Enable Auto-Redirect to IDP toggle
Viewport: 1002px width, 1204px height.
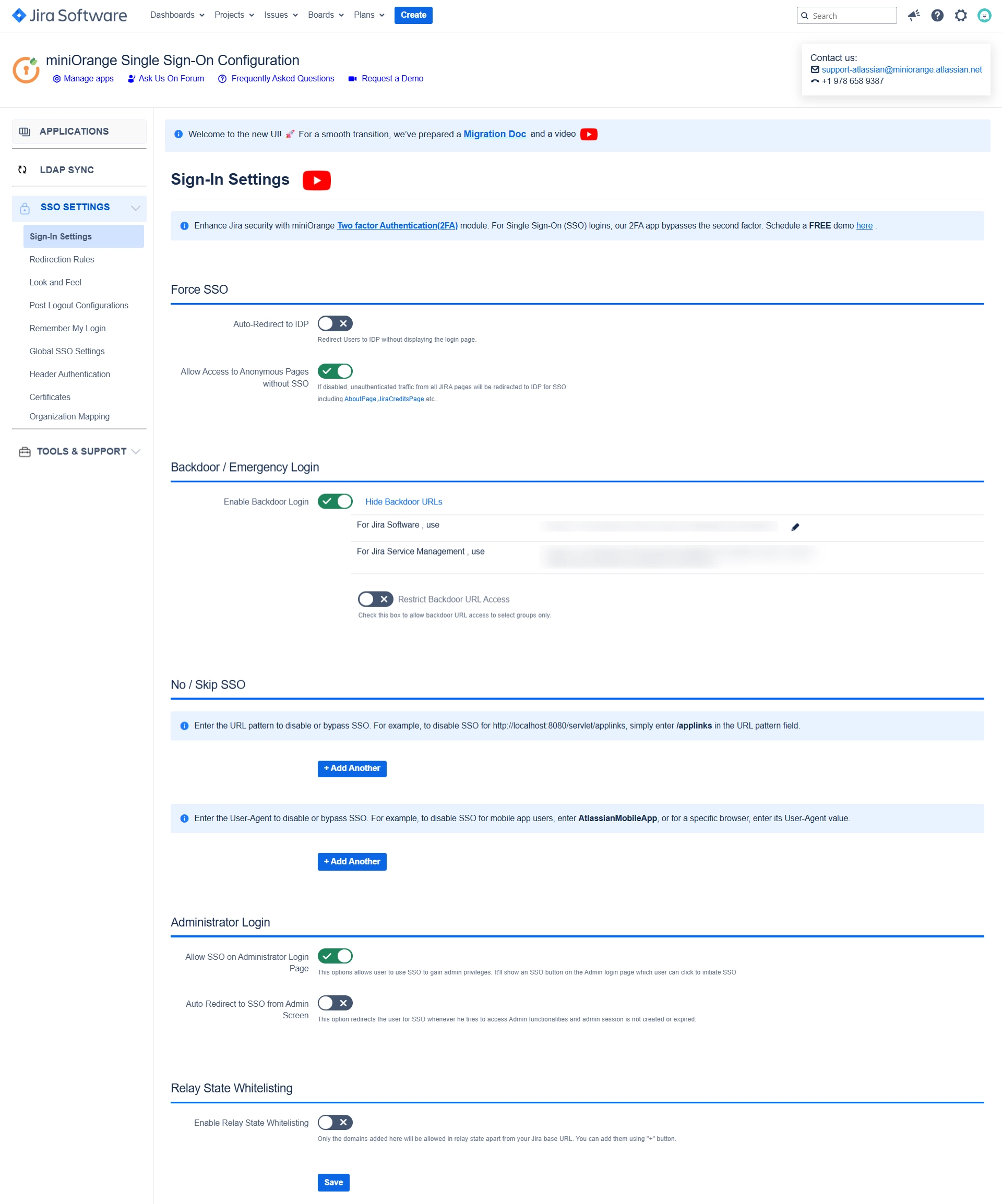click(x=335, y=323)
